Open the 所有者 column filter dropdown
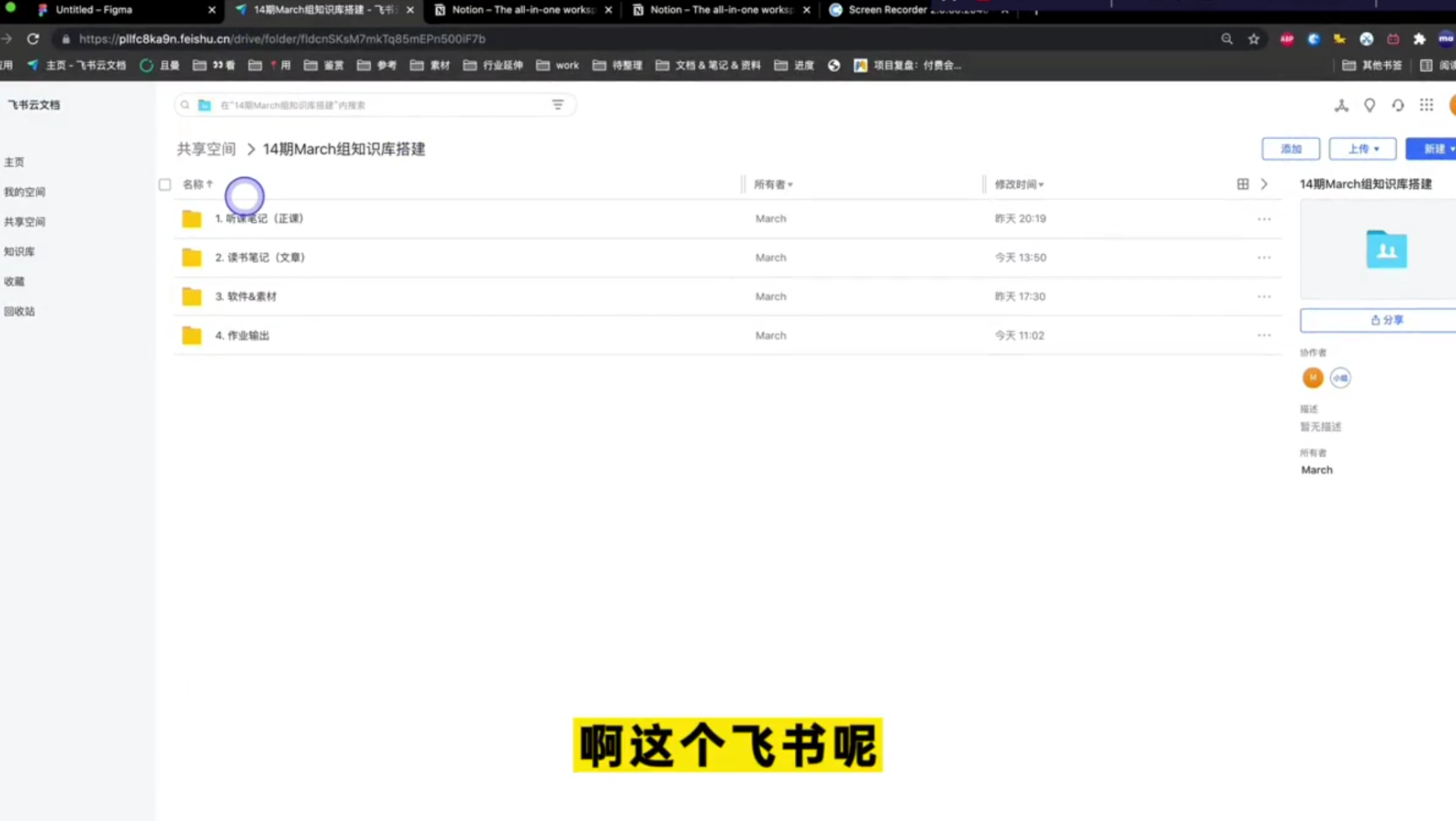The image size is (1456, 821). tap(774, 184)
